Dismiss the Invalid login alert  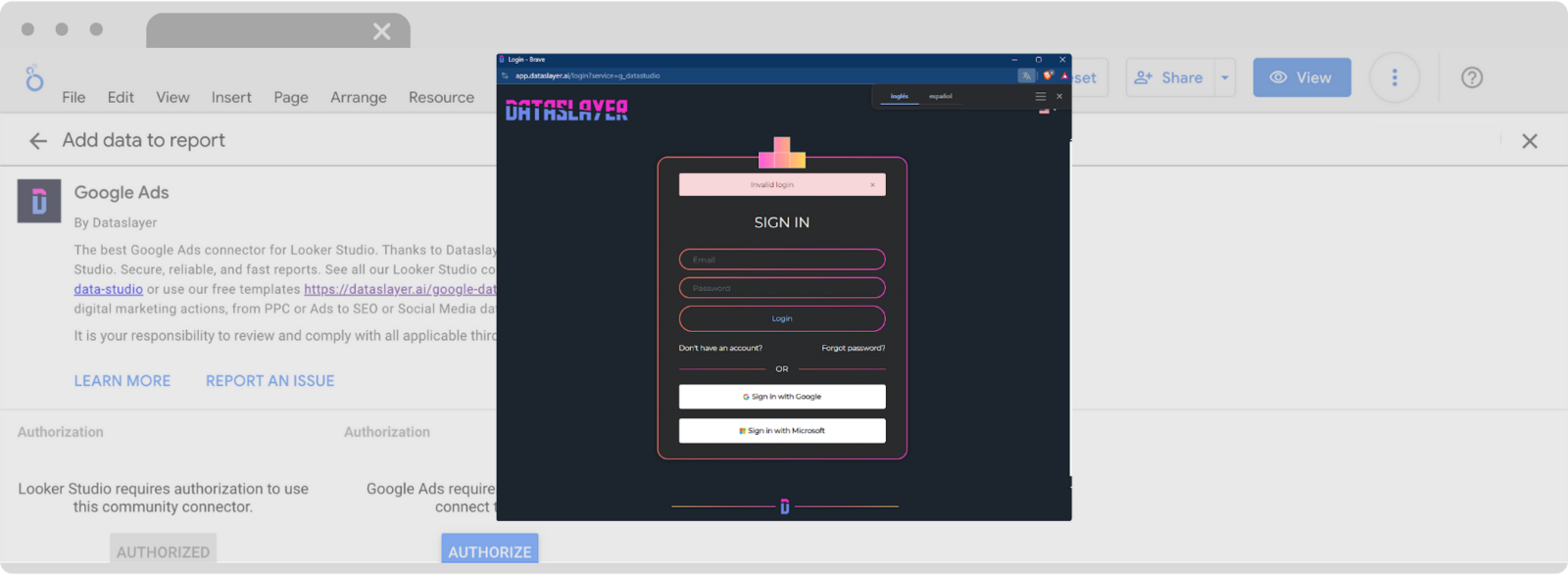click(x=872, y=184)
